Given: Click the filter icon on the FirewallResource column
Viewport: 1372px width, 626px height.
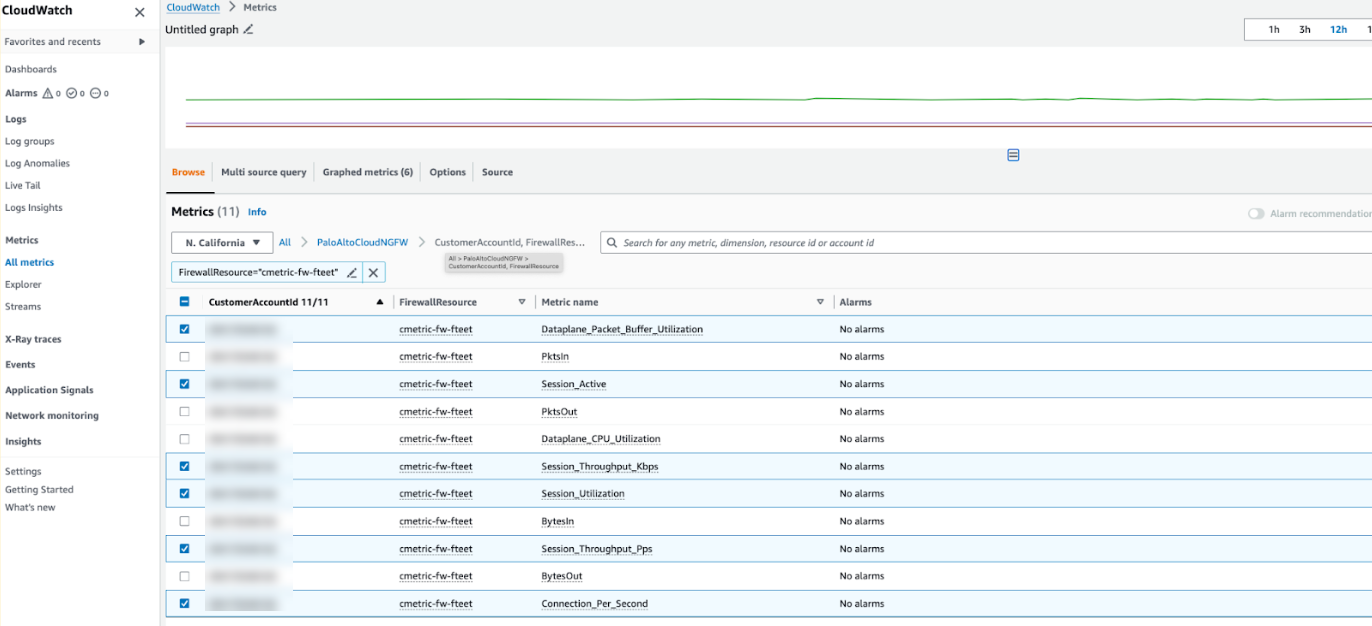Looking at the screenshot, I should [x=520, y=301].
